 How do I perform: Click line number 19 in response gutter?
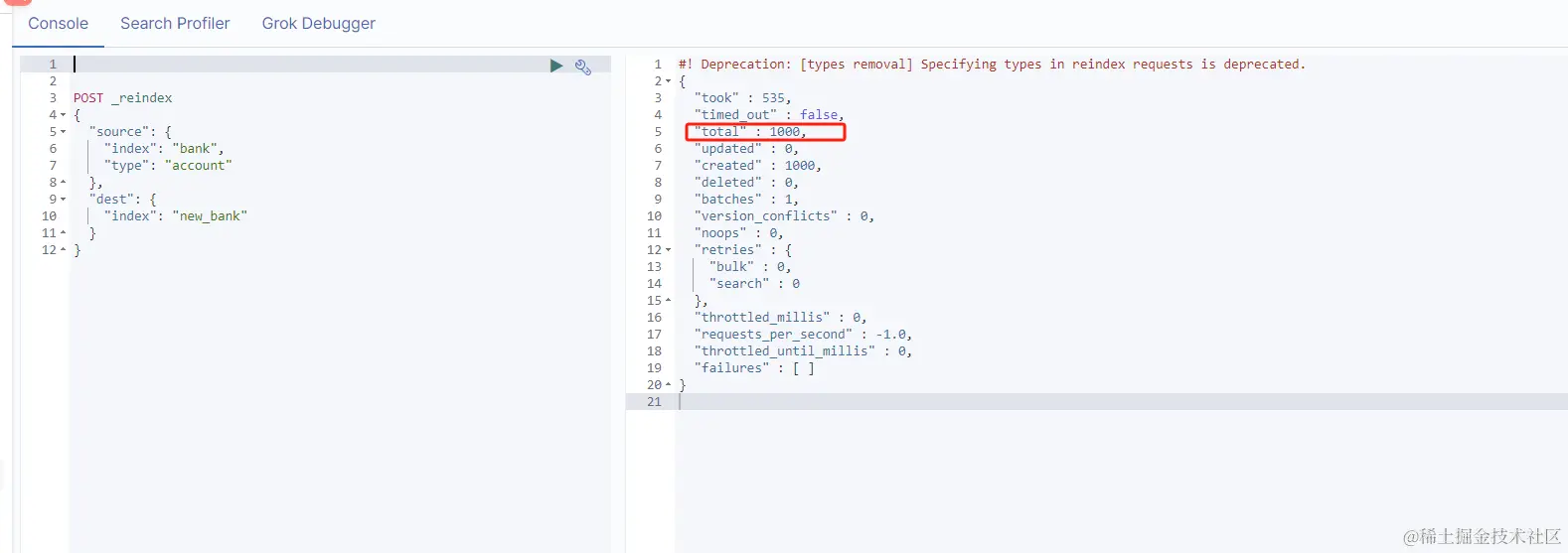[654, 368]
